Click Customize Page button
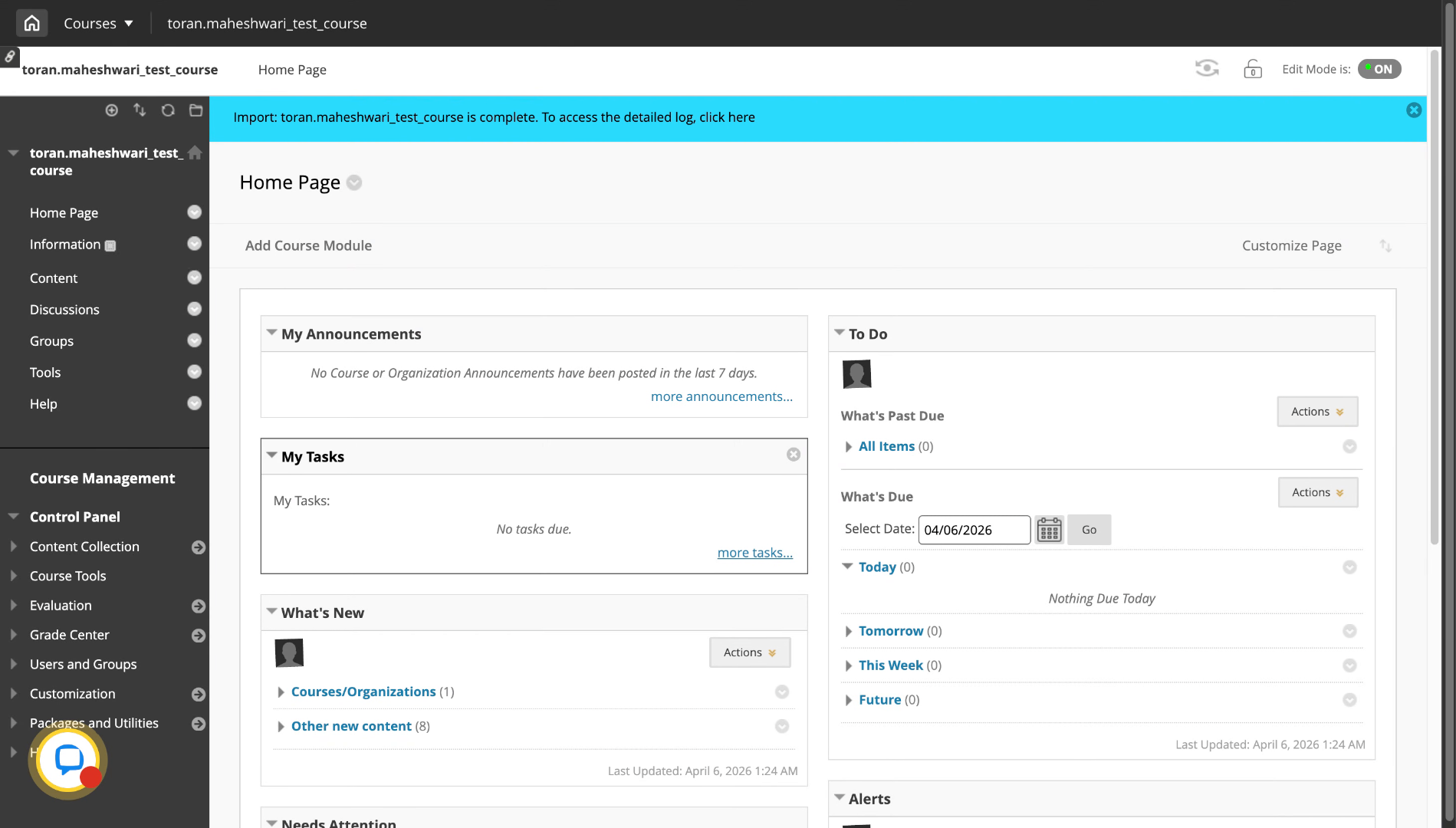Screen dimensions: 1456x828 tap(1292, 245)
